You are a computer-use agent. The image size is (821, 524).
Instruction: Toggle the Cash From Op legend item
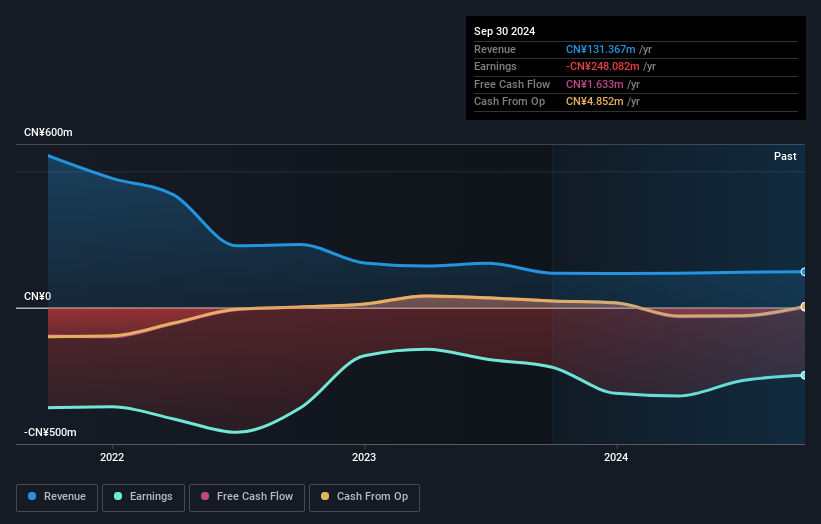pos(364,497)
